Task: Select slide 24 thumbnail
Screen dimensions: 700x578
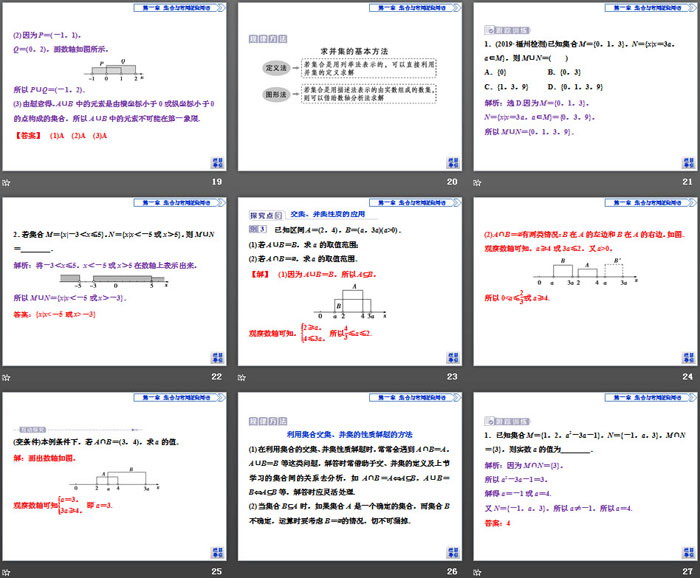Action: [x=585, y=282]
